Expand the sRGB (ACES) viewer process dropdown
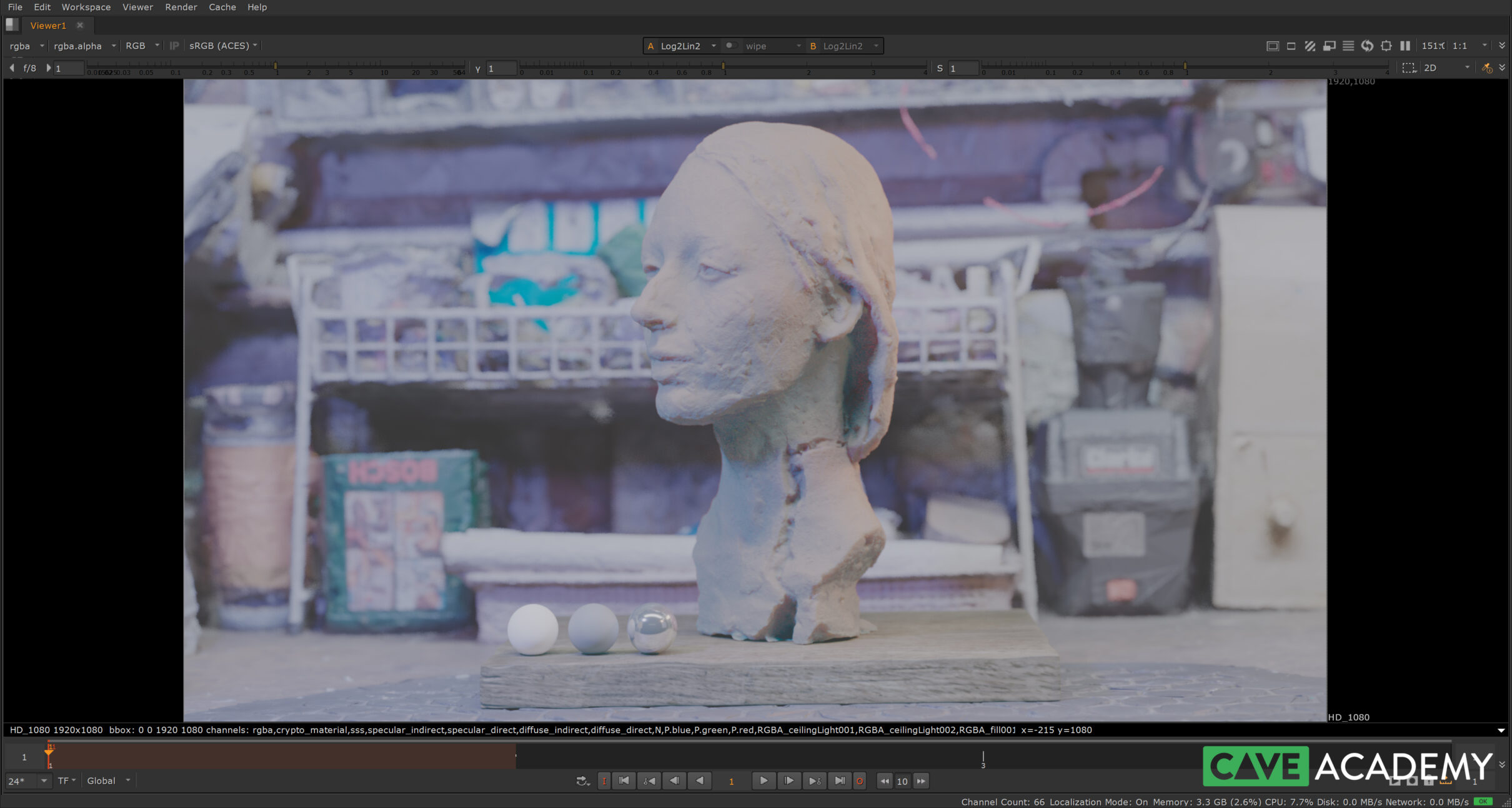 [x=223, y=46]
